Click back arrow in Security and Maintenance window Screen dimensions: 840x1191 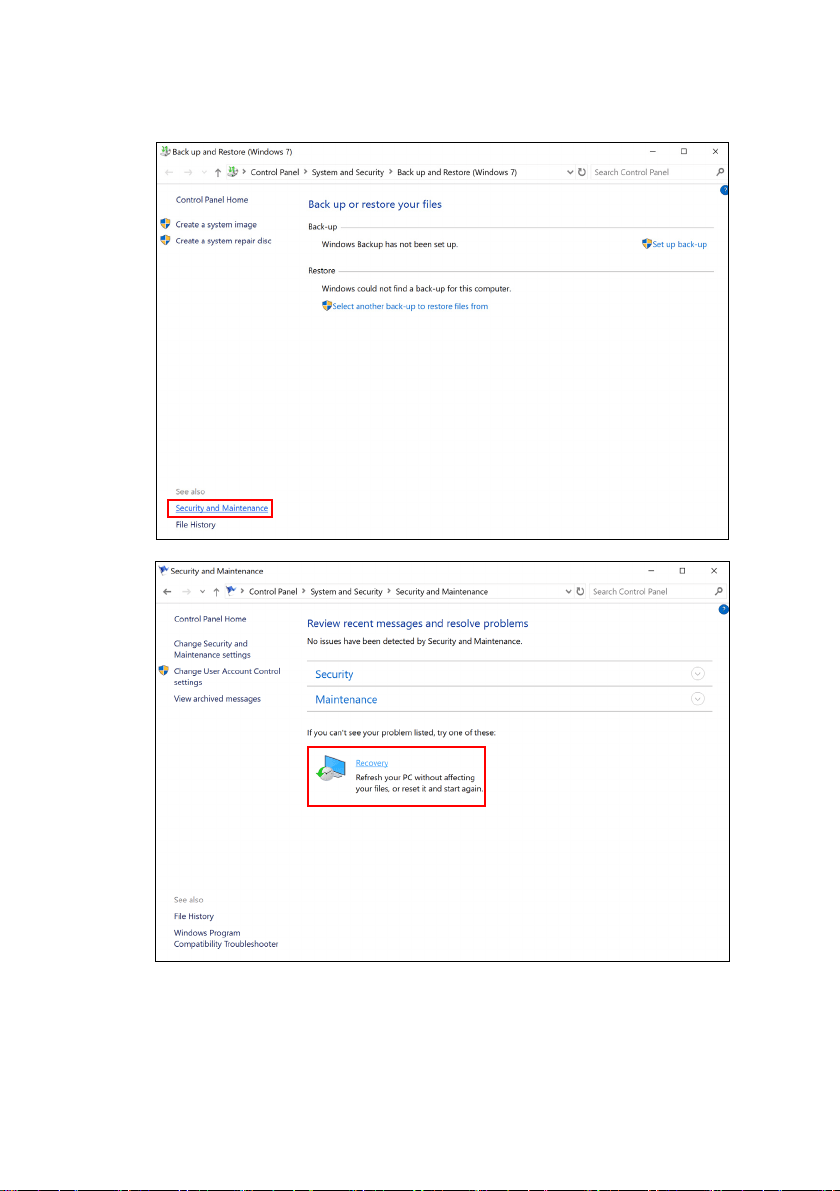167,592
